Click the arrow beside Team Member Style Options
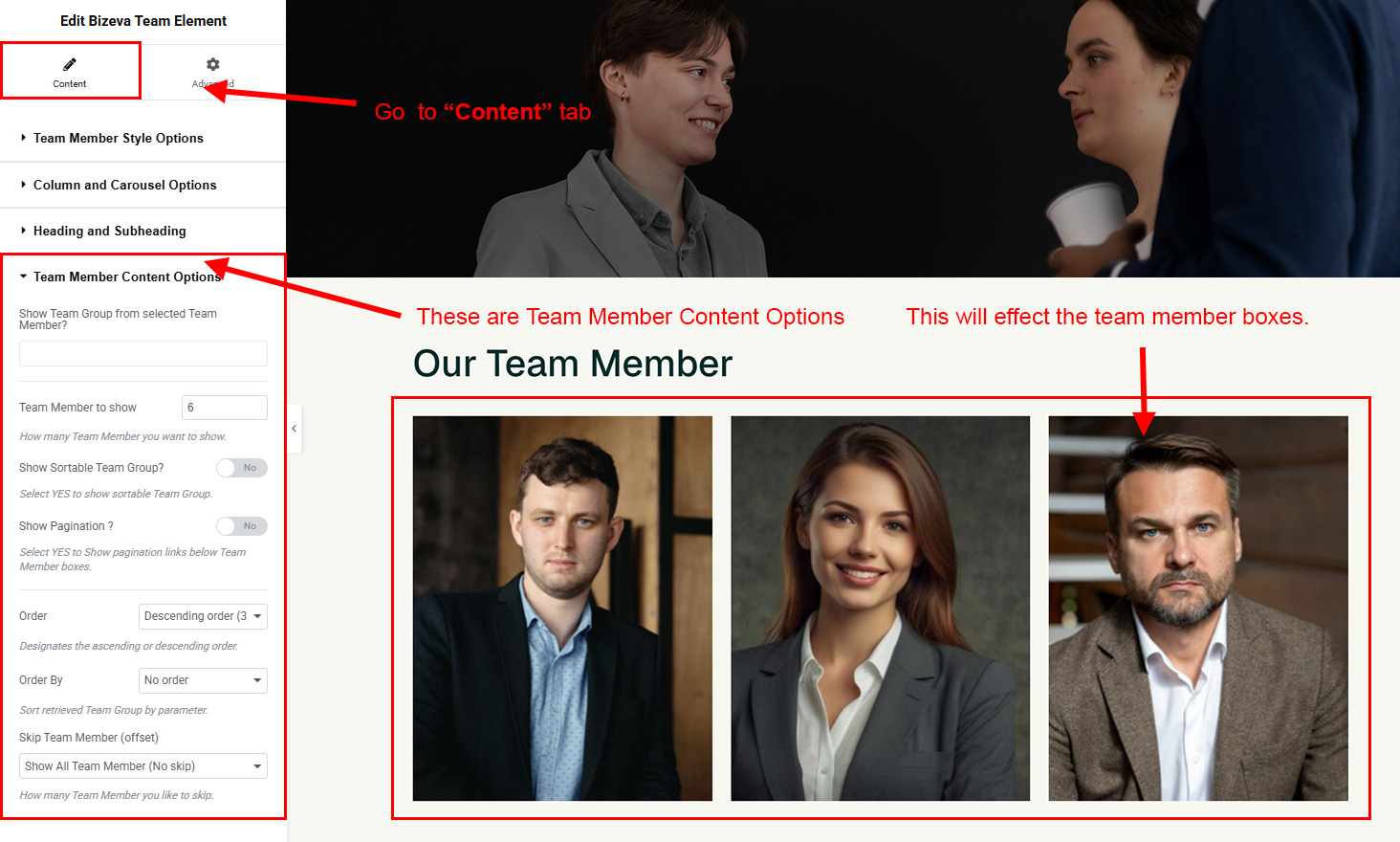 pyautogui.click(x=23, y=138)
